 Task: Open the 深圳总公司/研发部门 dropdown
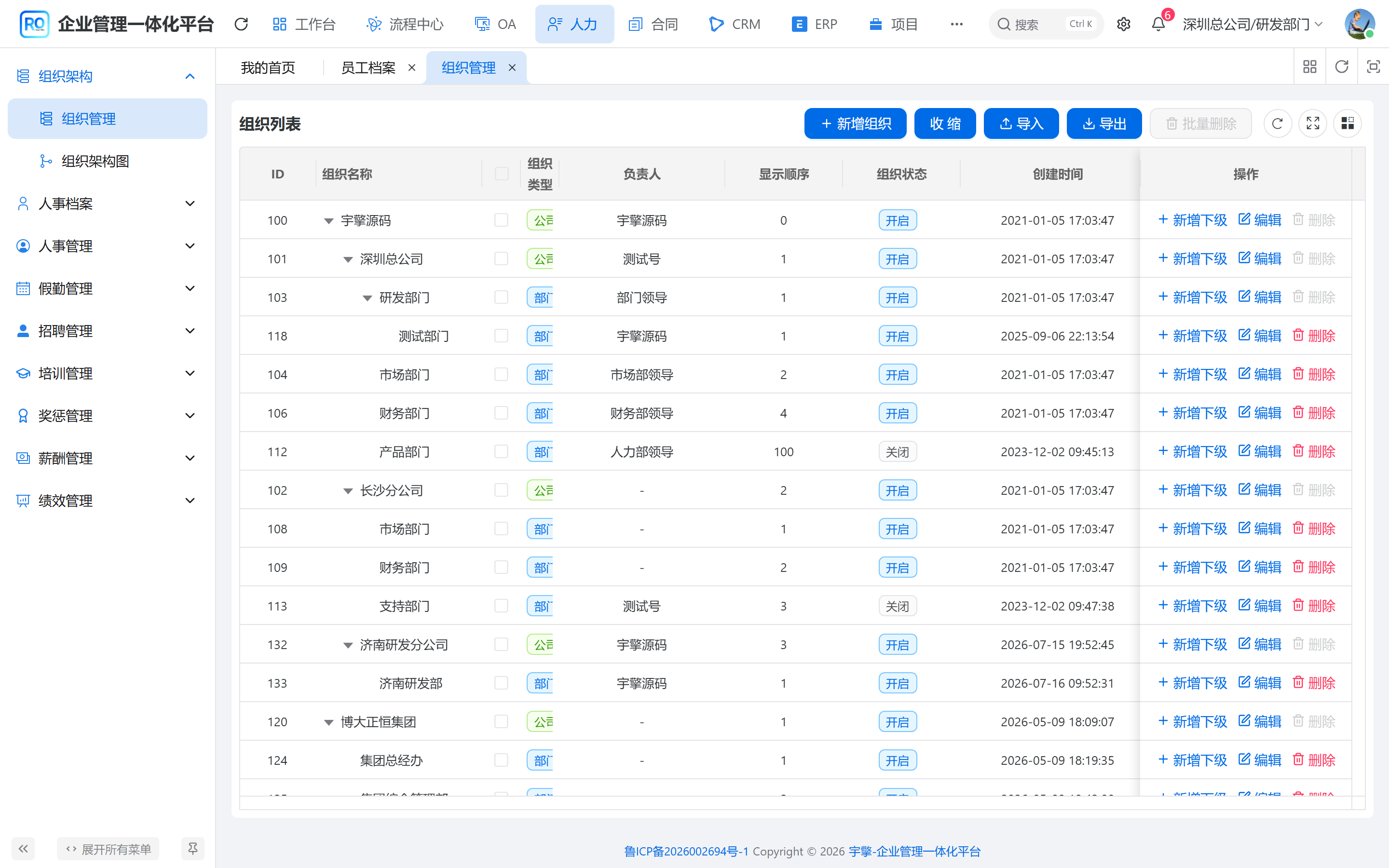click(x=1253, y=24)
